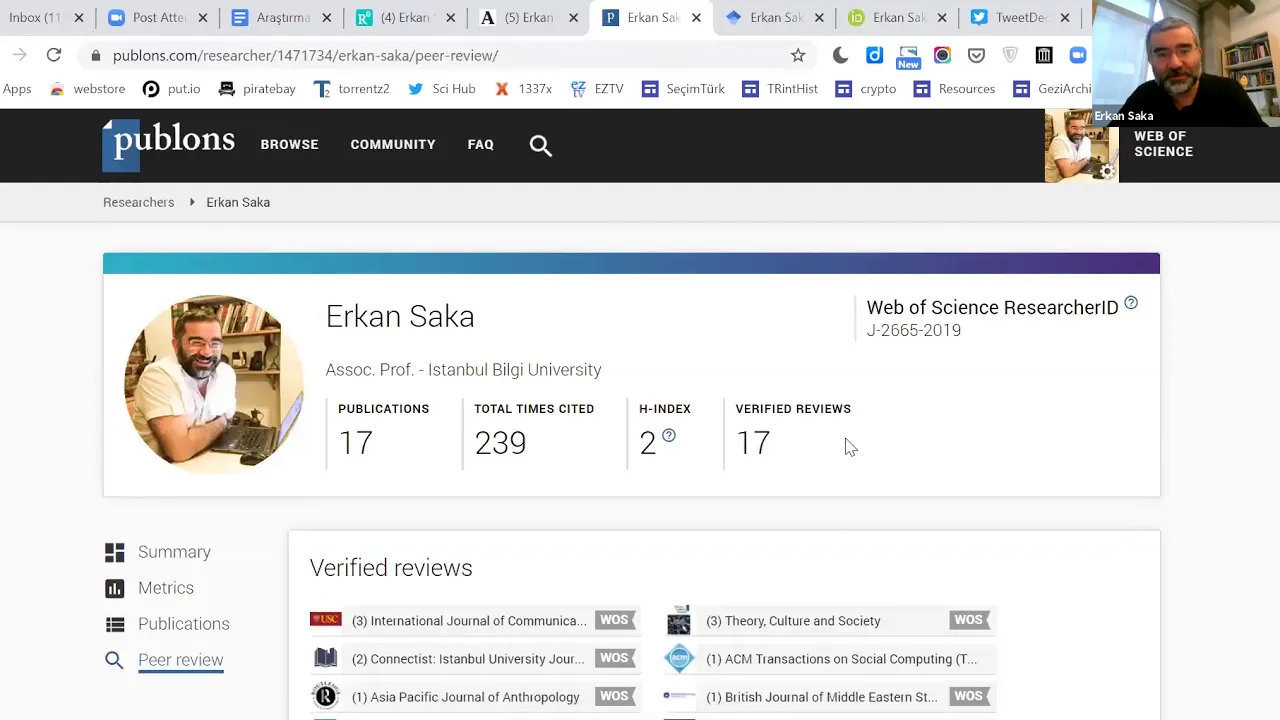Open the TRintHist bookmark
Screen dimensions: 1280x720
coord(780,89)
